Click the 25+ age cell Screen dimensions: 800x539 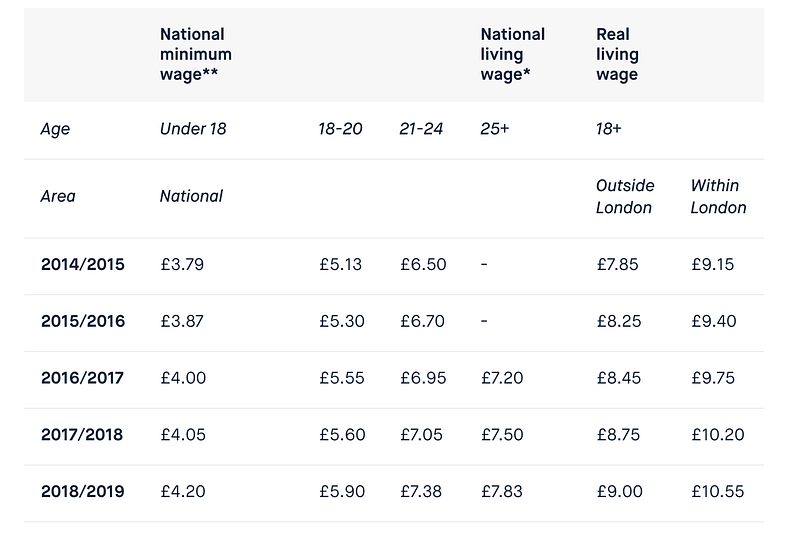[x=494, y=129]
